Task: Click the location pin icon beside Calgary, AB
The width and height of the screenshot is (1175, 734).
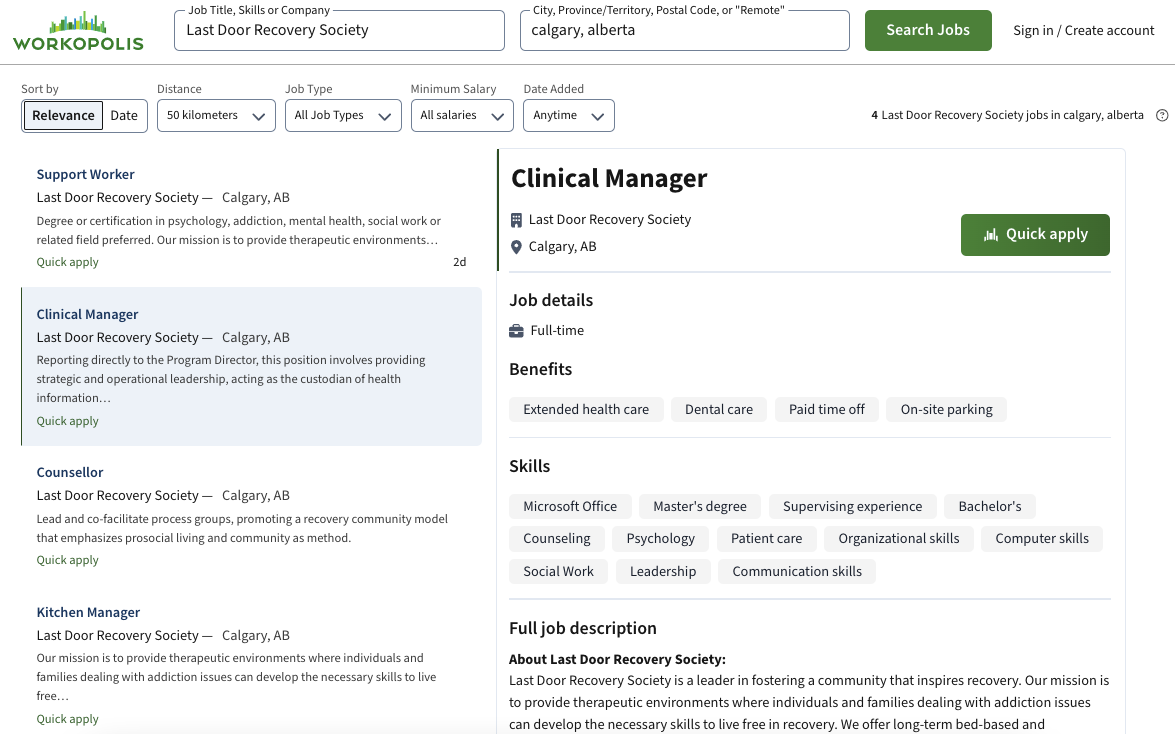Action: (516, 246)
